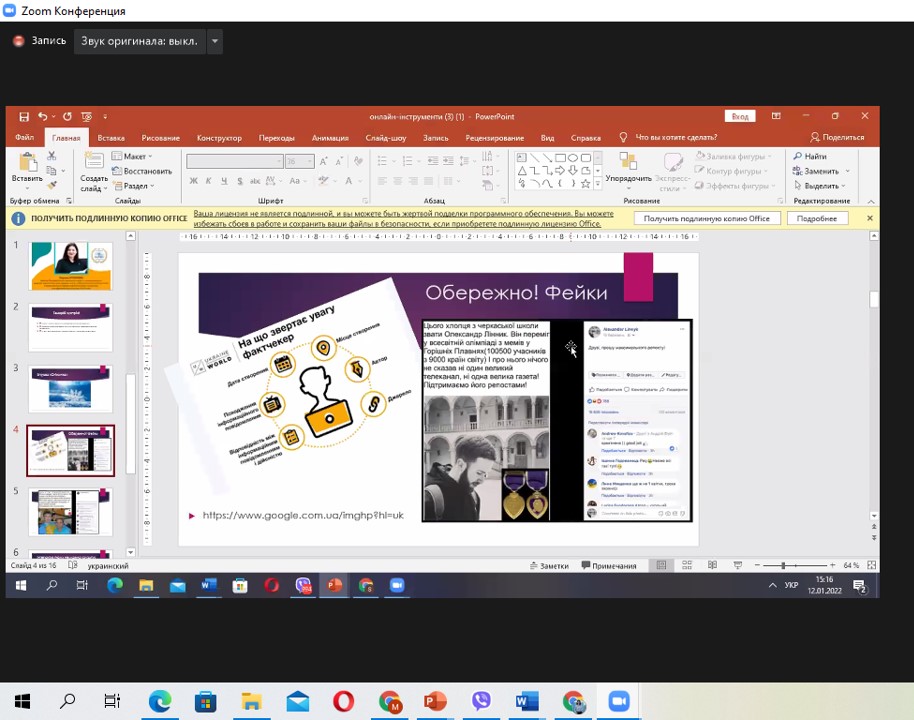Toggle the Примечания comments pane in the status bar

tap(608, 566)
